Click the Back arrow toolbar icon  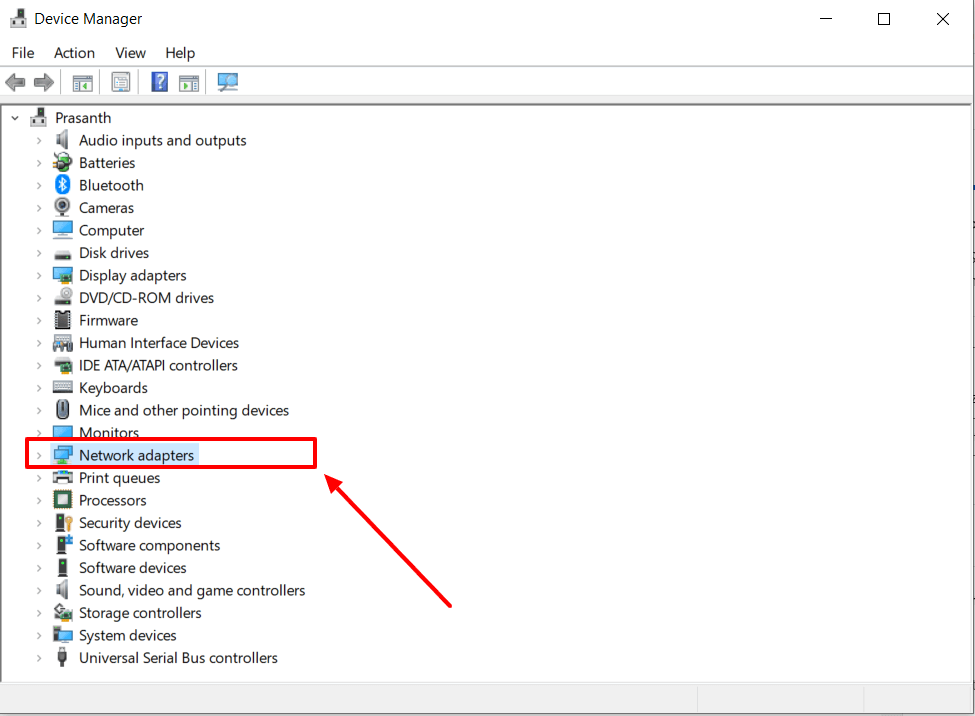[15, 82]
